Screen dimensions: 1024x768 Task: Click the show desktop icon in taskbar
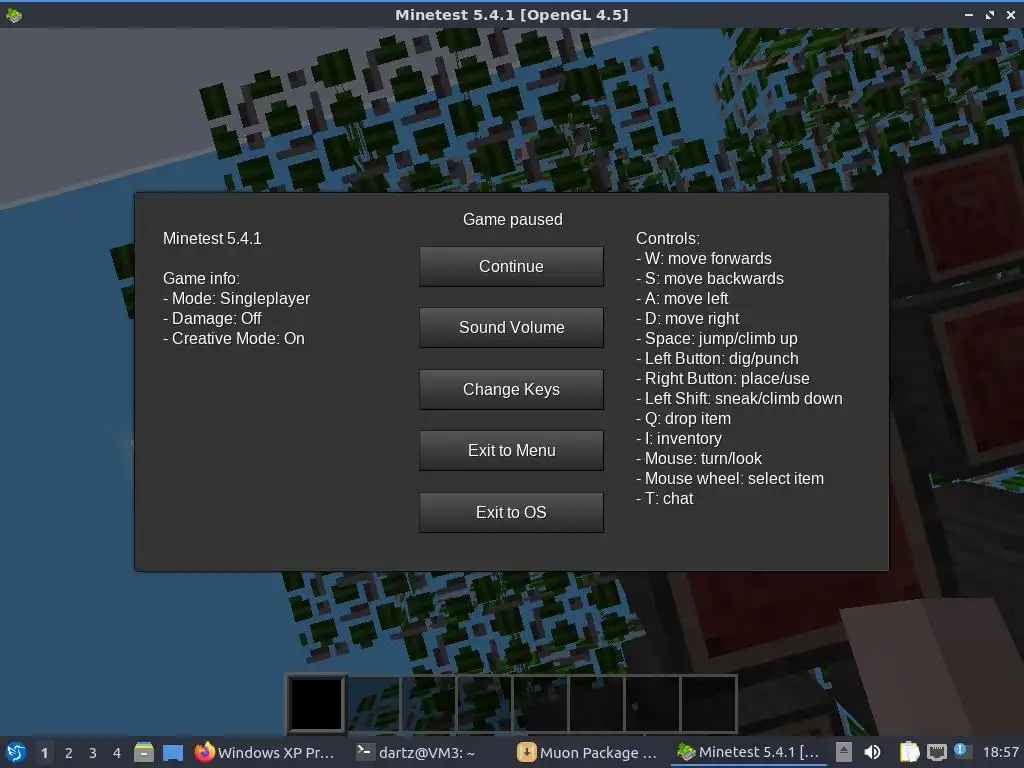(x=173, y=752)
